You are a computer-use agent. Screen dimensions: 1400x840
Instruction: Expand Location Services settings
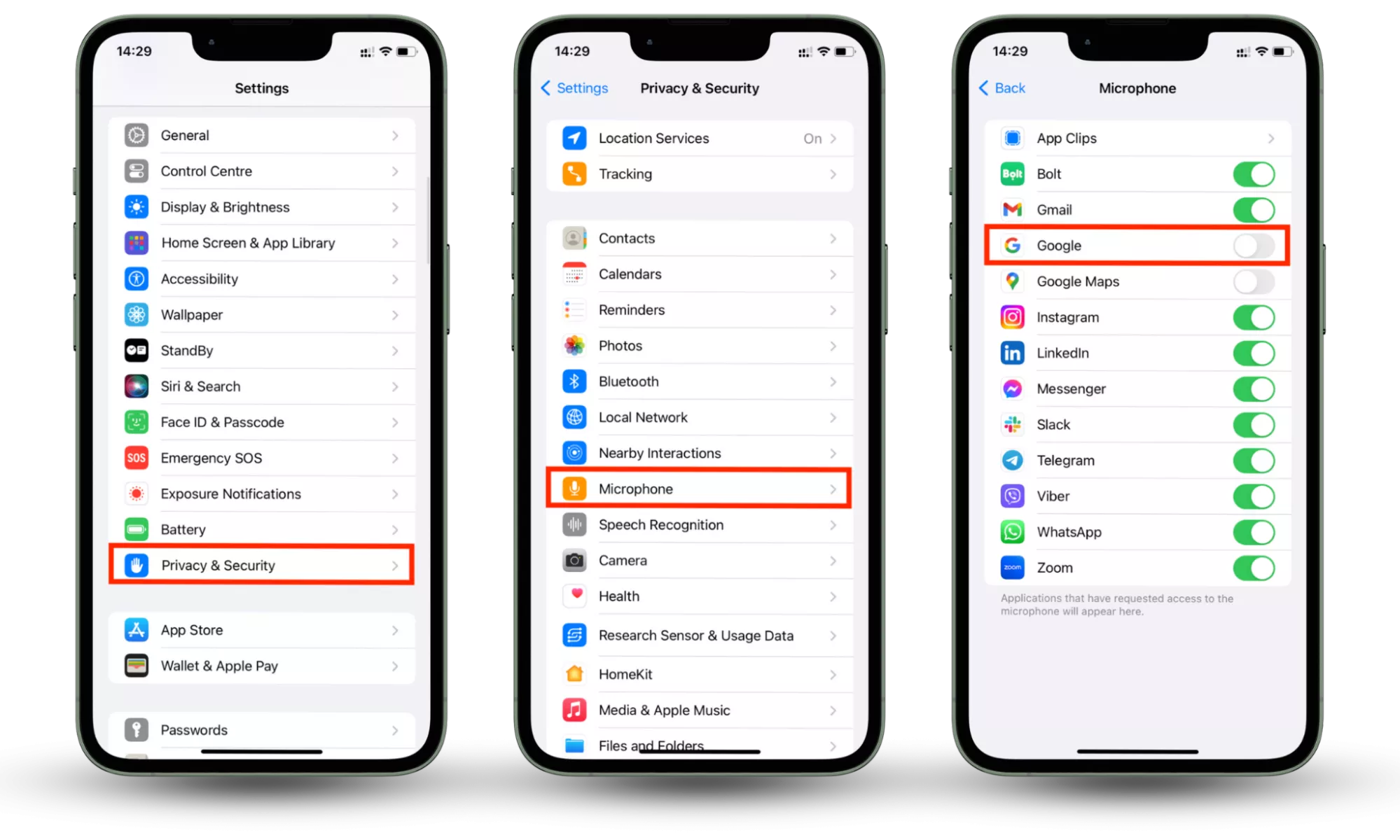[699, 138]
